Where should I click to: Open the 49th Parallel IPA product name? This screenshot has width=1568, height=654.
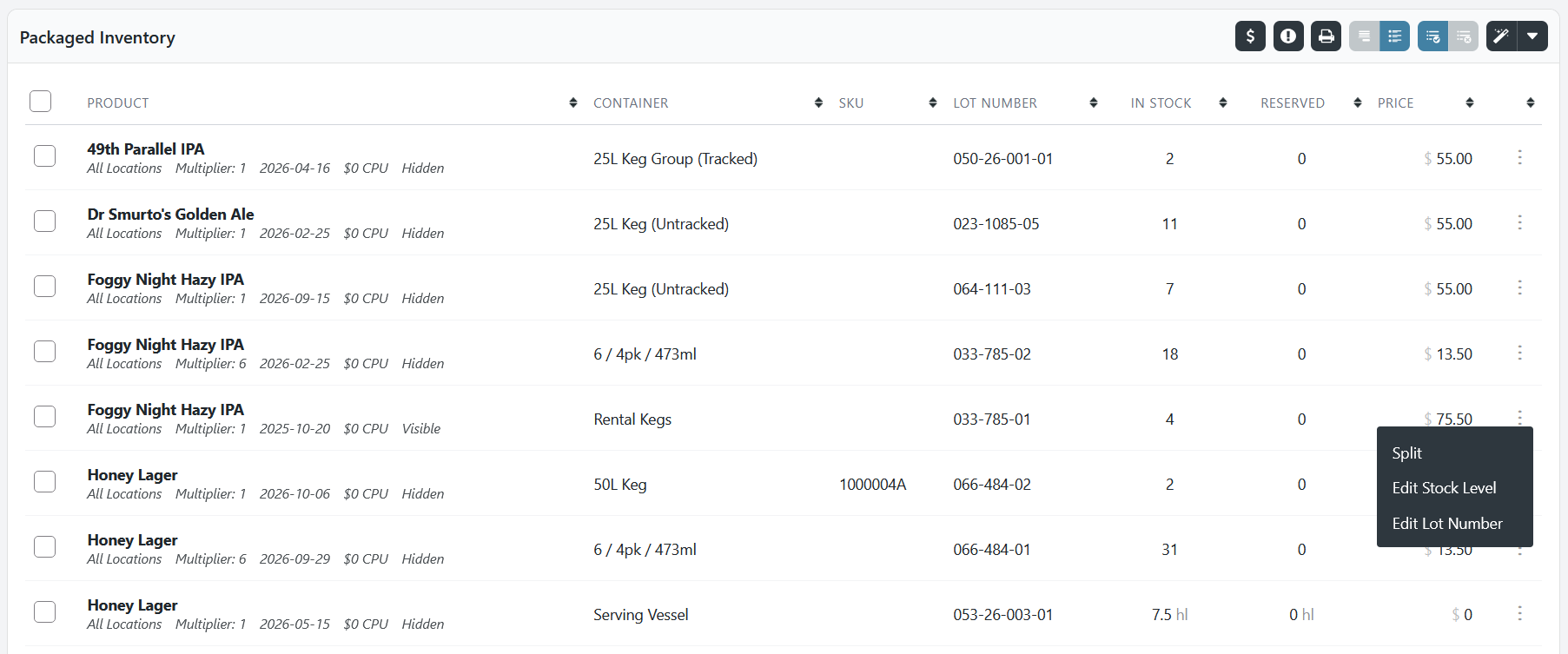146,149
